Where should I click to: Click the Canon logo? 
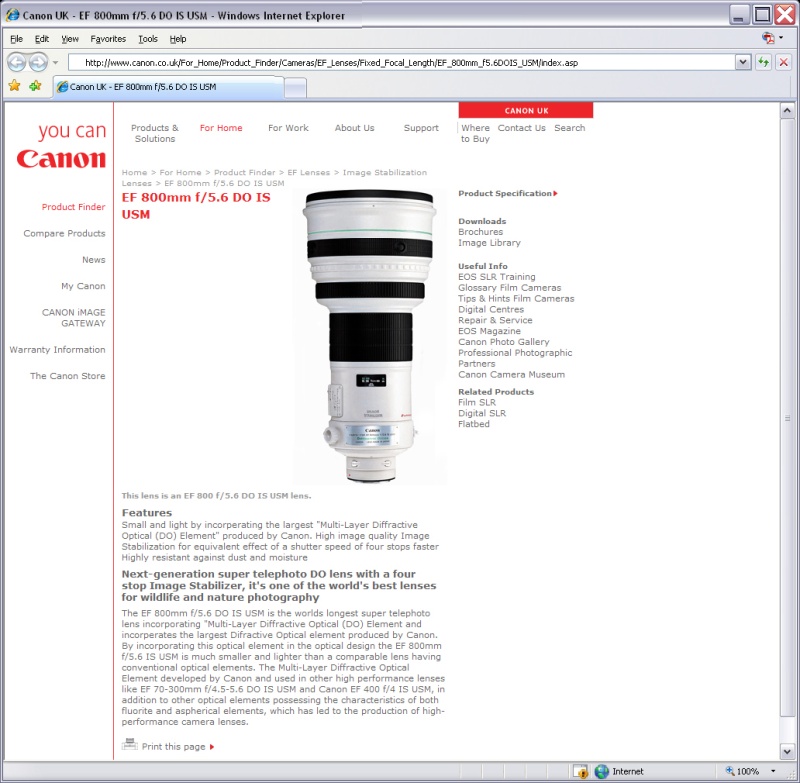[x=61, y=159]
